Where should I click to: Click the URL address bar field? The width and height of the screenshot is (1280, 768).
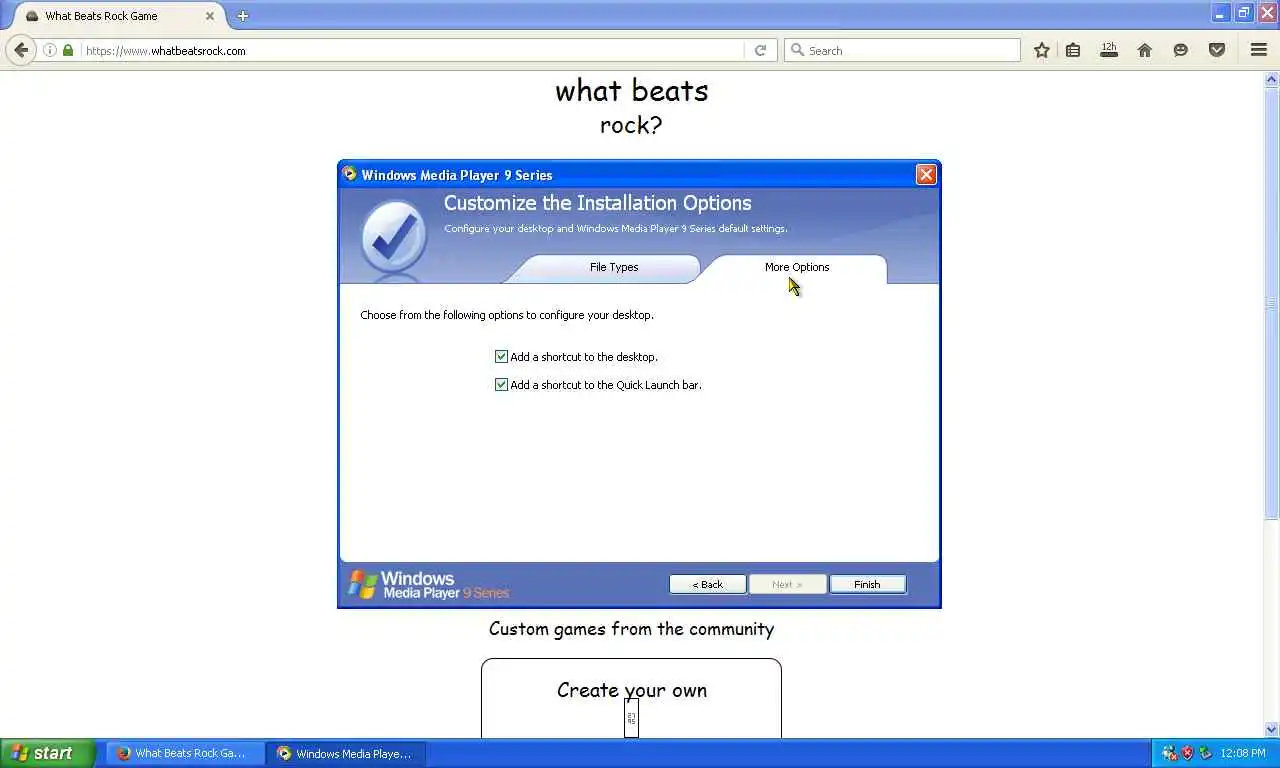click(413, 50)
